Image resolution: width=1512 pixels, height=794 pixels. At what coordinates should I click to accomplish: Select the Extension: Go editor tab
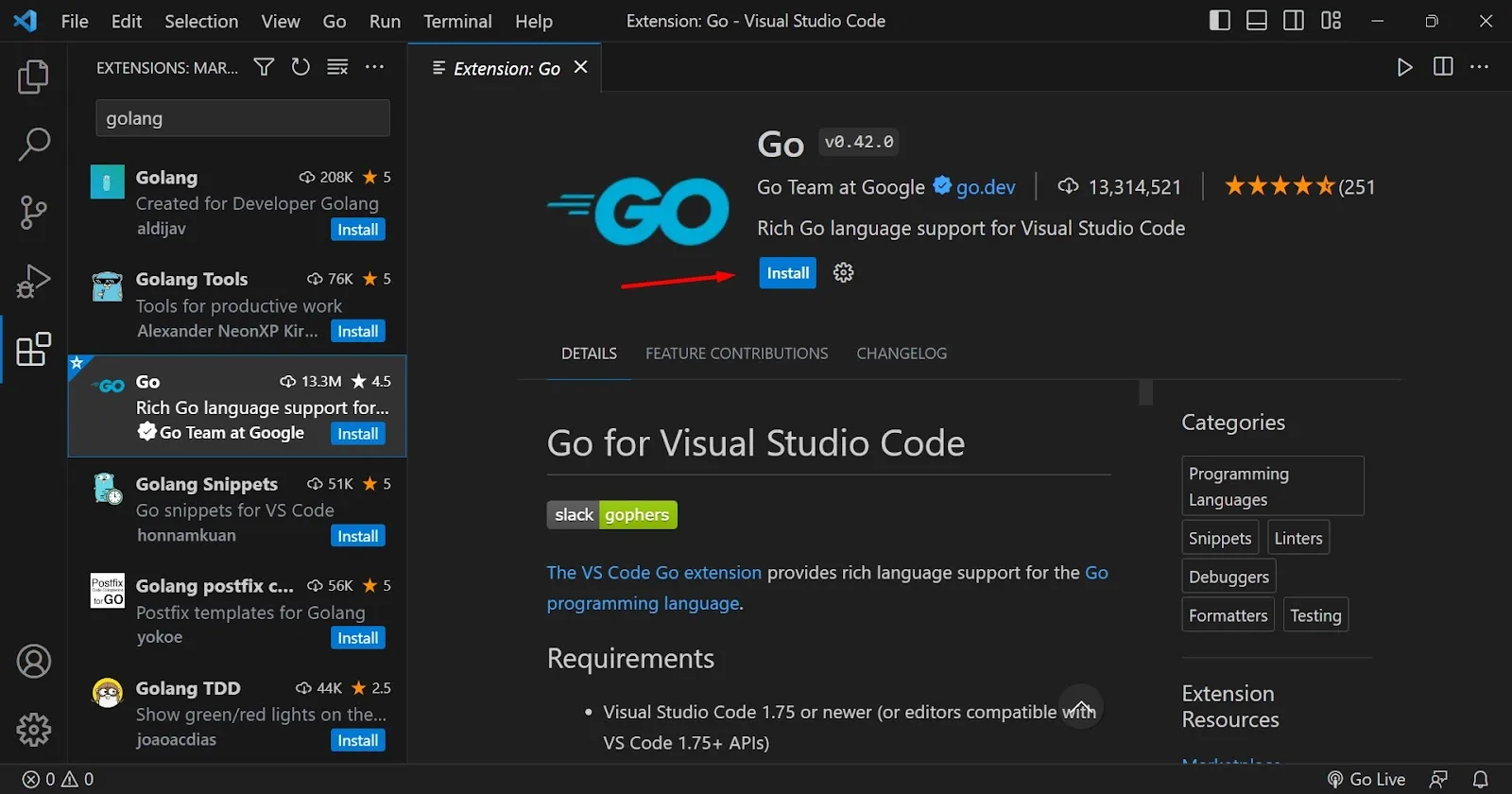[505, 68]
